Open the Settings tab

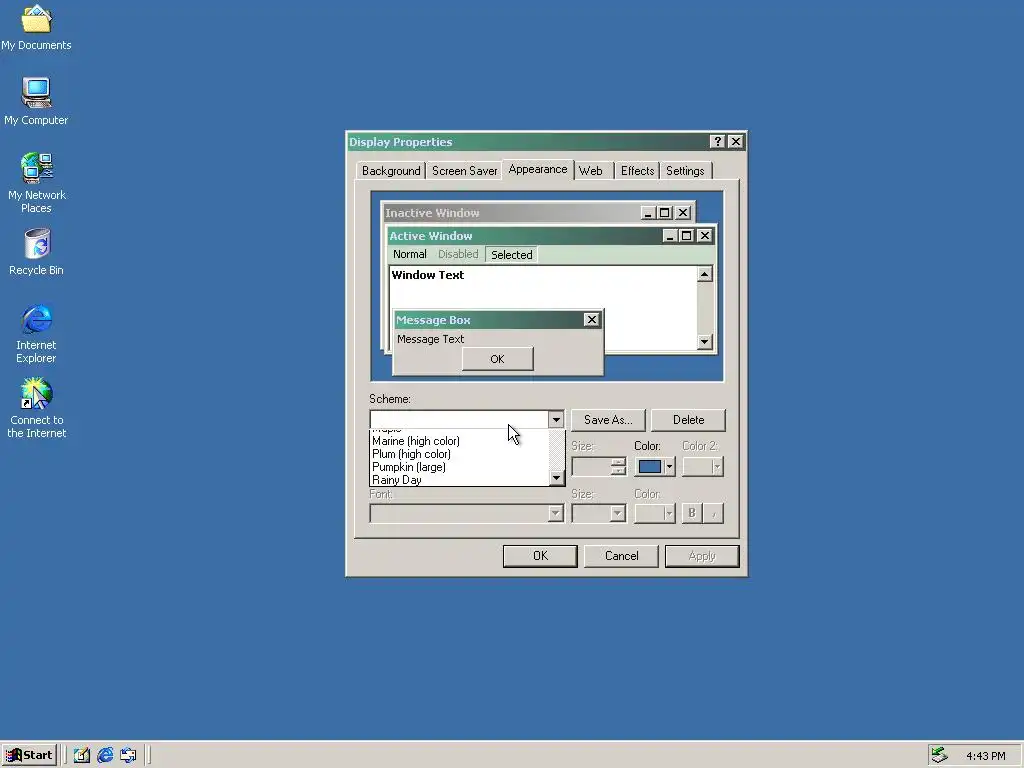click(685, 170)
